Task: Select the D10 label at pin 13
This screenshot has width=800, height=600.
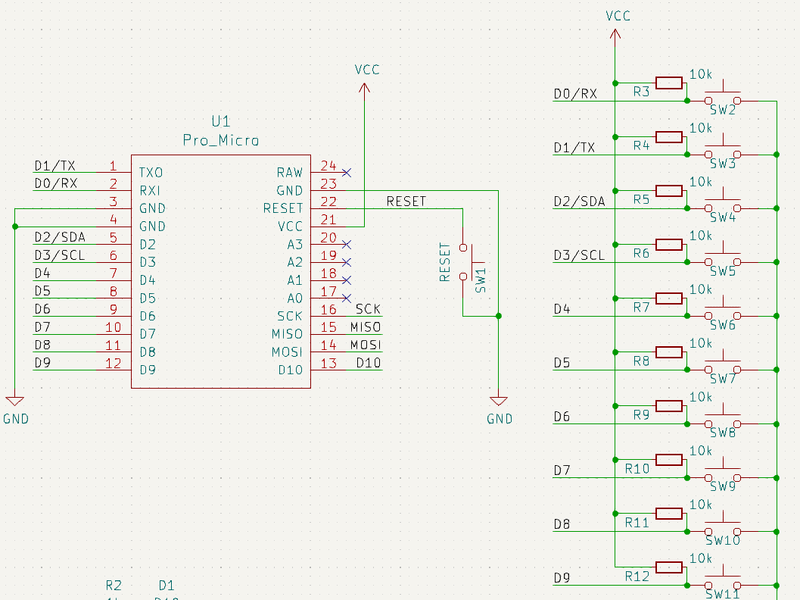Action: [368, 363]
